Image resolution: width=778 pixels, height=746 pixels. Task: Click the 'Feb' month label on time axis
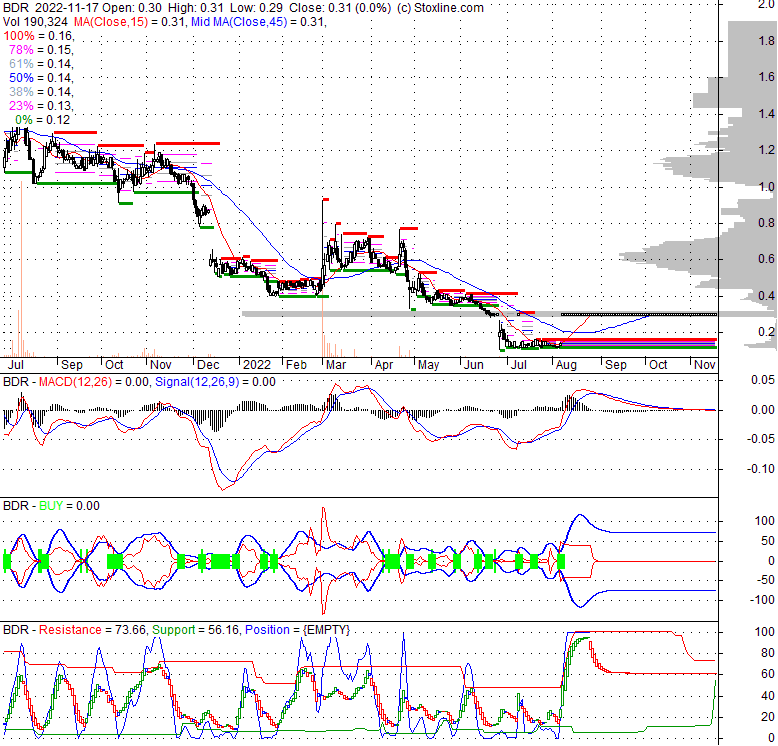tap(296, 365)
